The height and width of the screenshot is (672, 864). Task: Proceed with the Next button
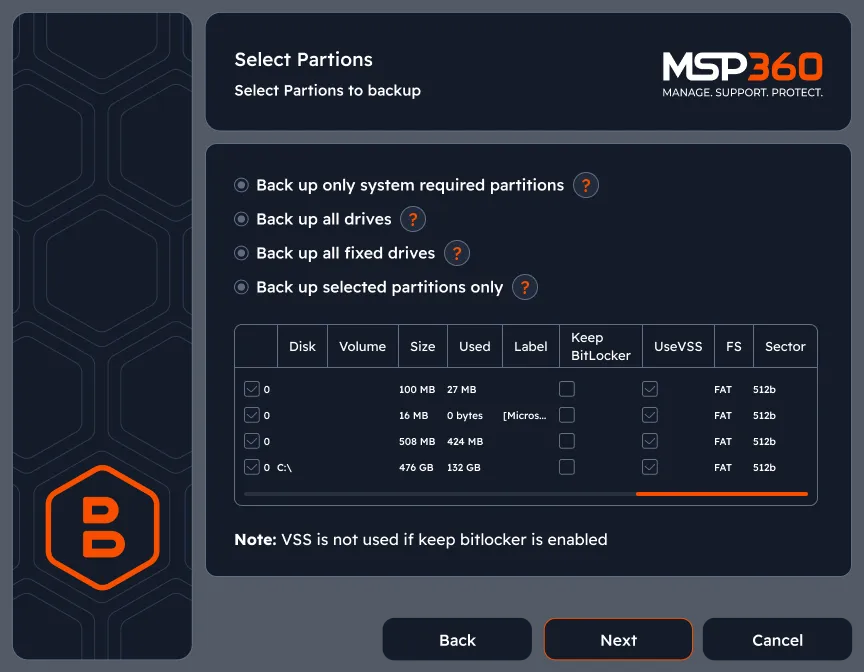[x=618, y=640]
